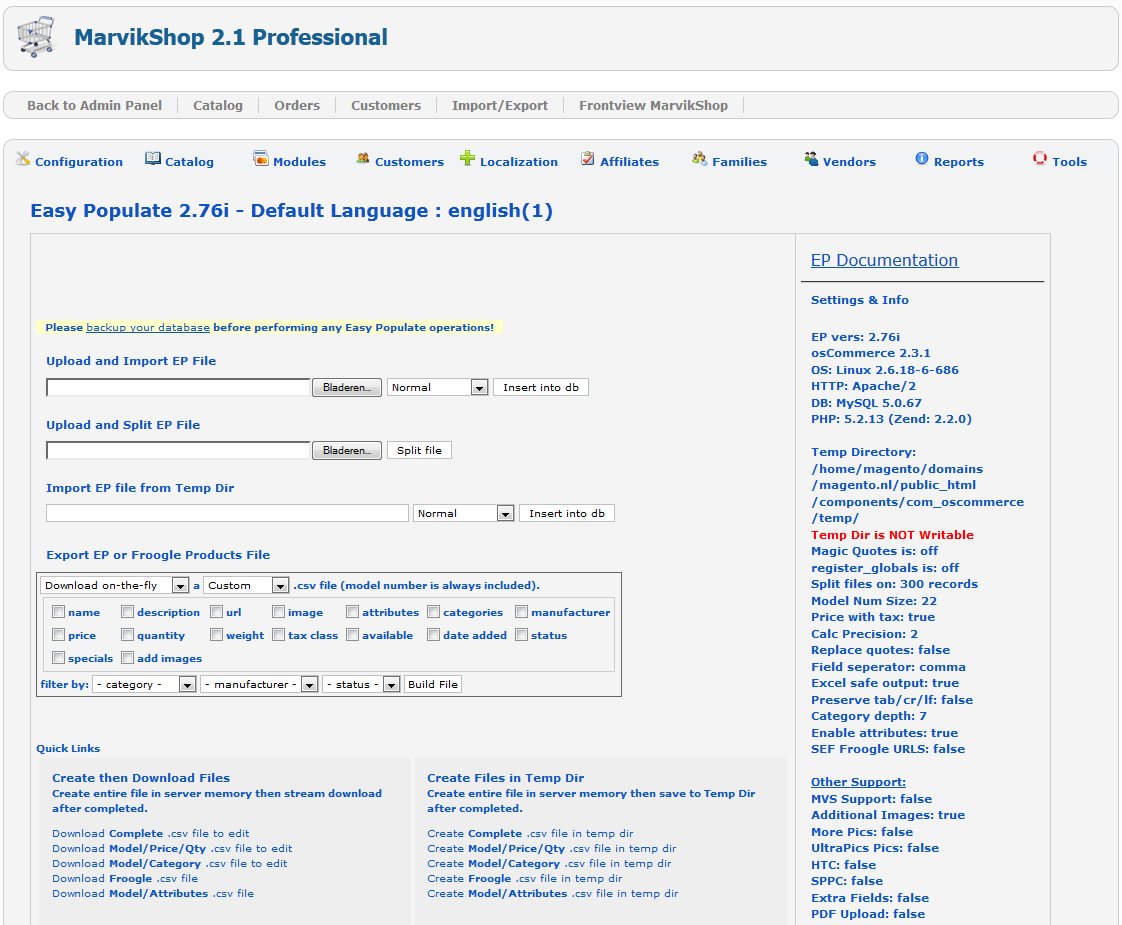The height and width of the screenshot is (925, 1122).
Task: Open the category filter dropdown
Action: click(144, 684)
